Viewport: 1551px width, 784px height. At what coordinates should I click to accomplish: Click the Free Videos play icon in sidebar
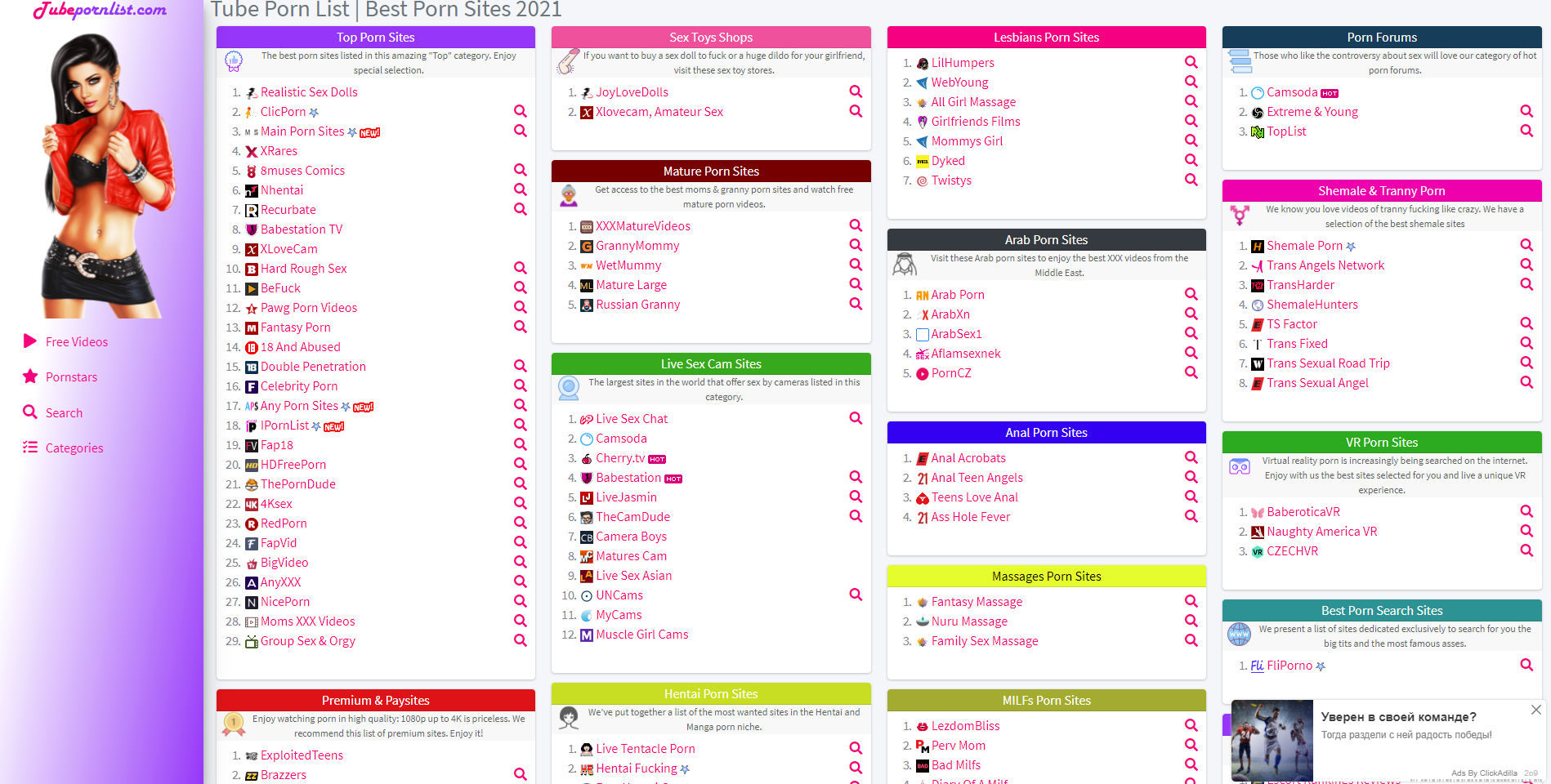point(30,341)
